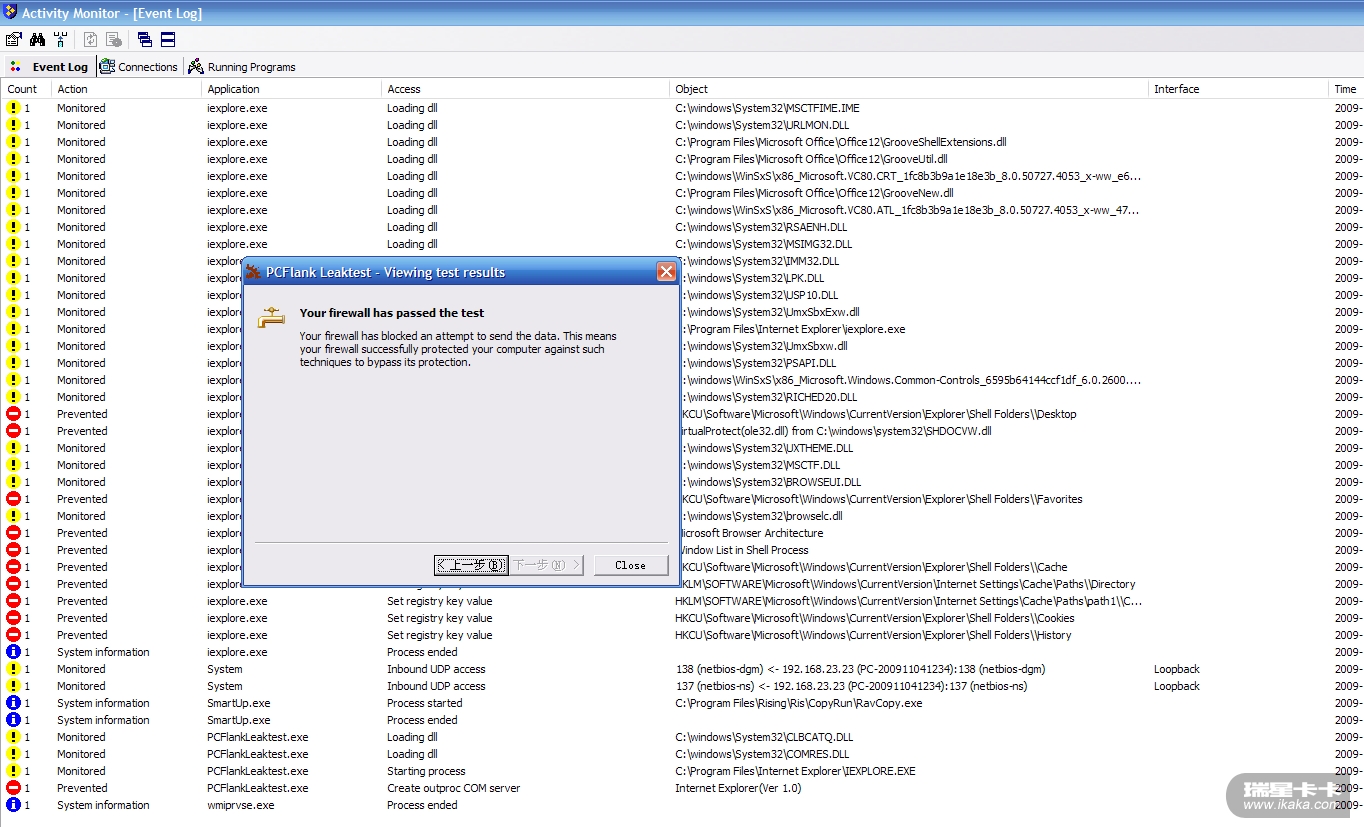Click the red prevented icon on the Cookies row
Screen dimensions: 1364x827
[13, 618]
